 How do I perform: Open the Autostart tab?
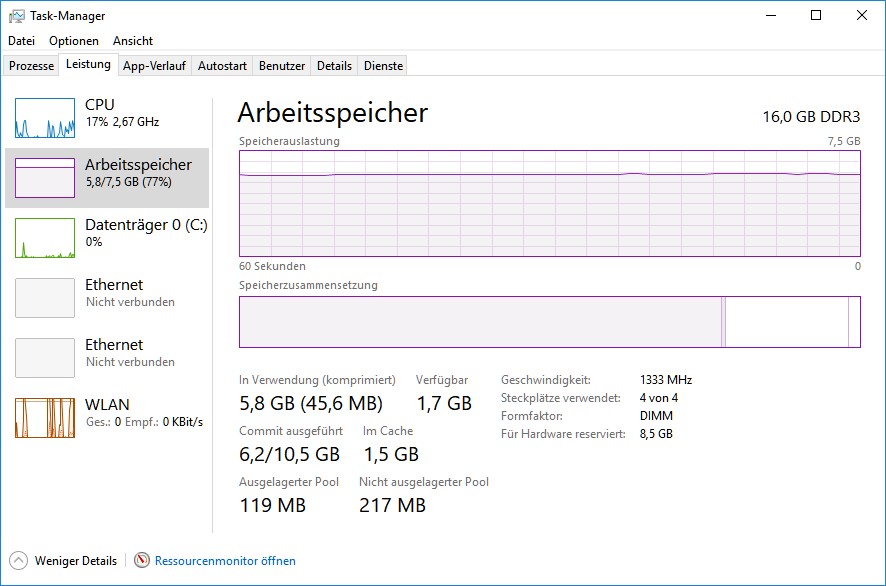(222, 66)
